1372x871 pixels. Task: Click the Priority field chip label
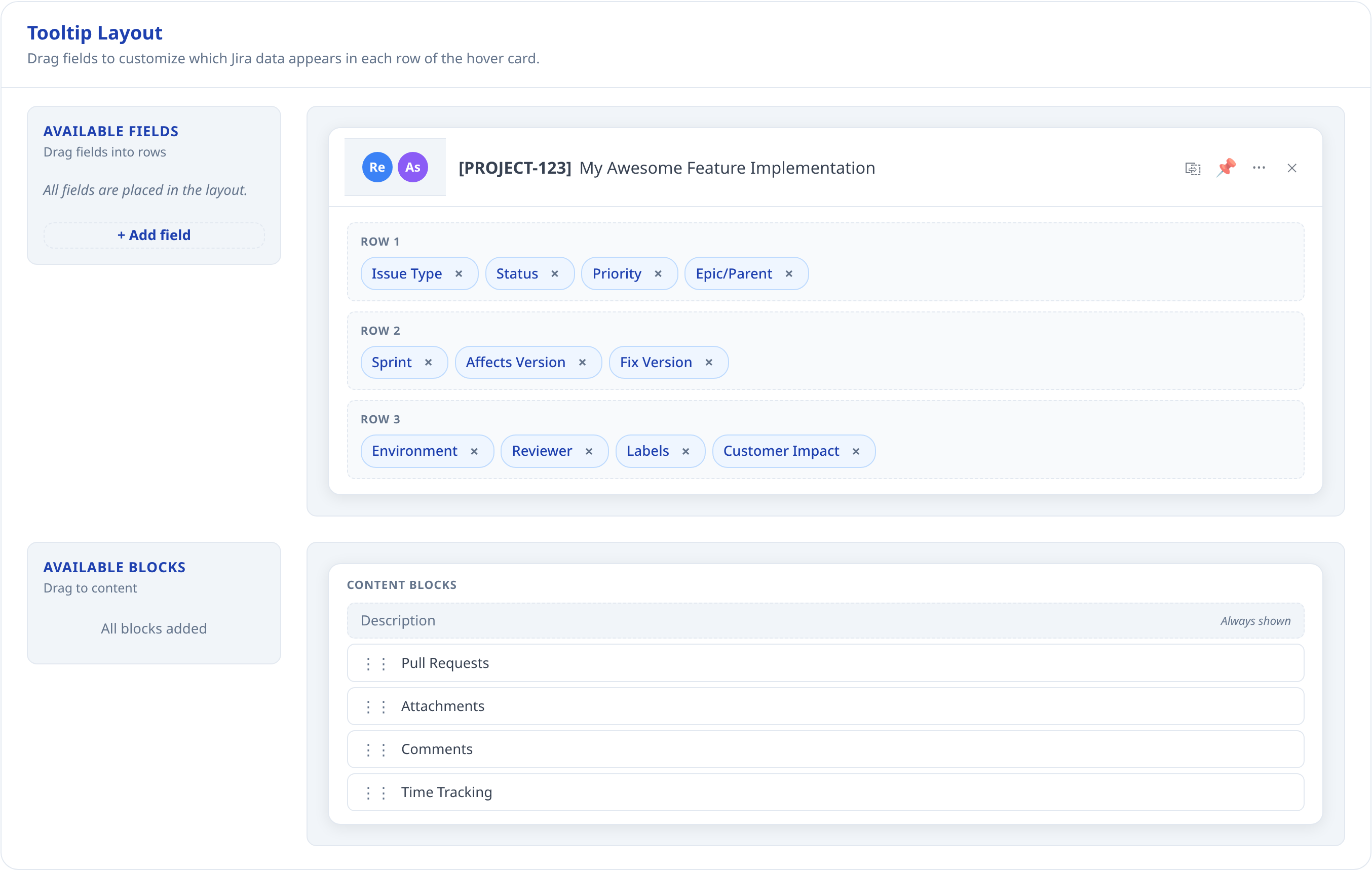point(617,274)
